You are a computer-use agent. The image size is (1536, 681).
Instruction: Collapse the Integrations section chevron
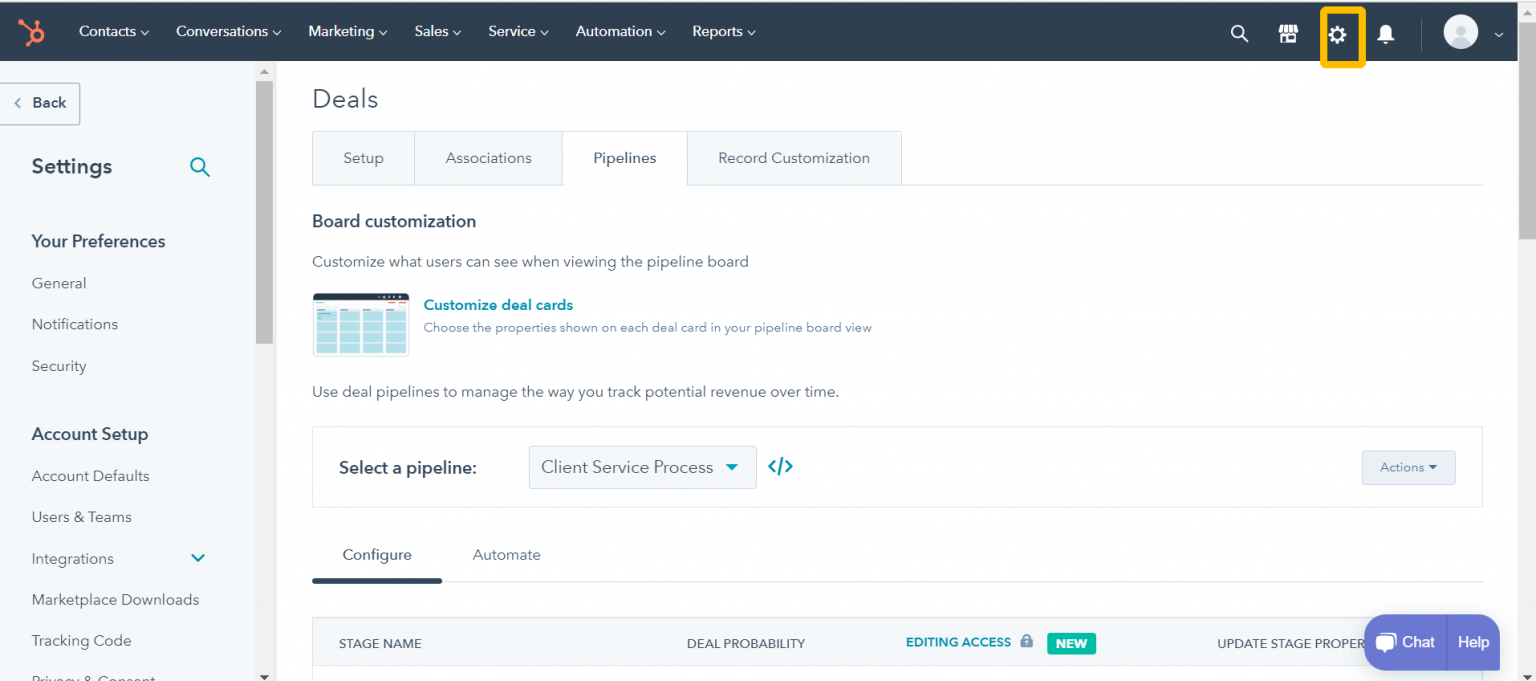197,558
